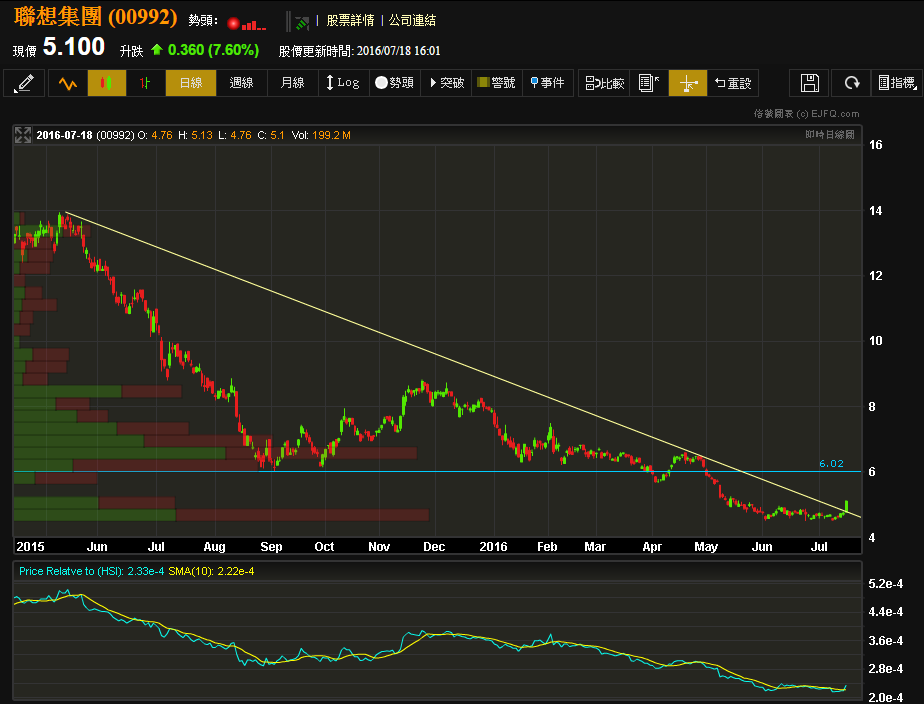Click the update time 2016/07/18 16:01
Screen dimensions: 924x704
pos(398,51)
